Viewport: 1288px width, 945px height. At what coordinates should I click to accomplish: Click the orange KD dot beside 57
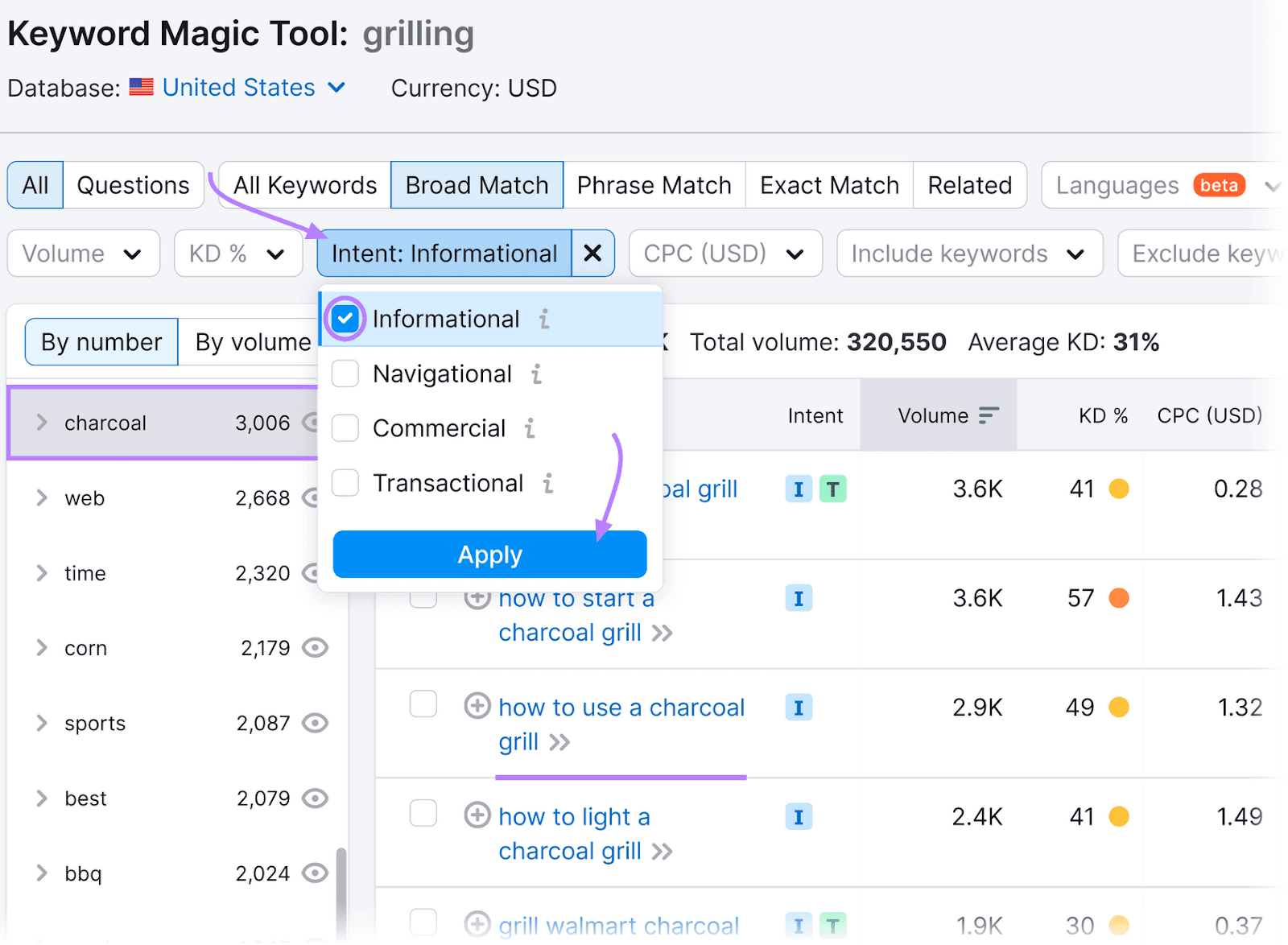(1119, 597)
